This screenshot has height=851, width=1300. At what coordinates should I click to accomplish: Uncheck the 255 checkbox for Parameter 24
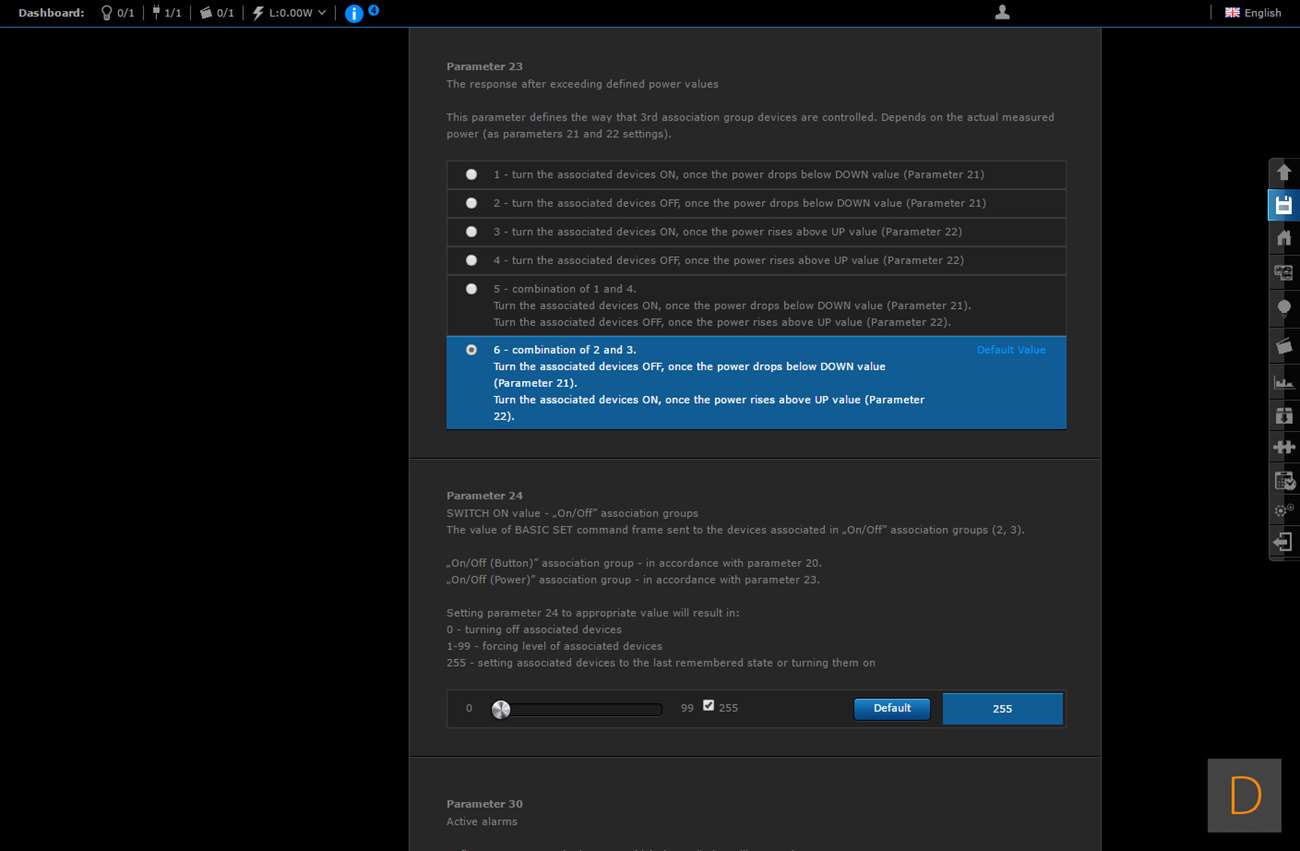click(708, 706)
